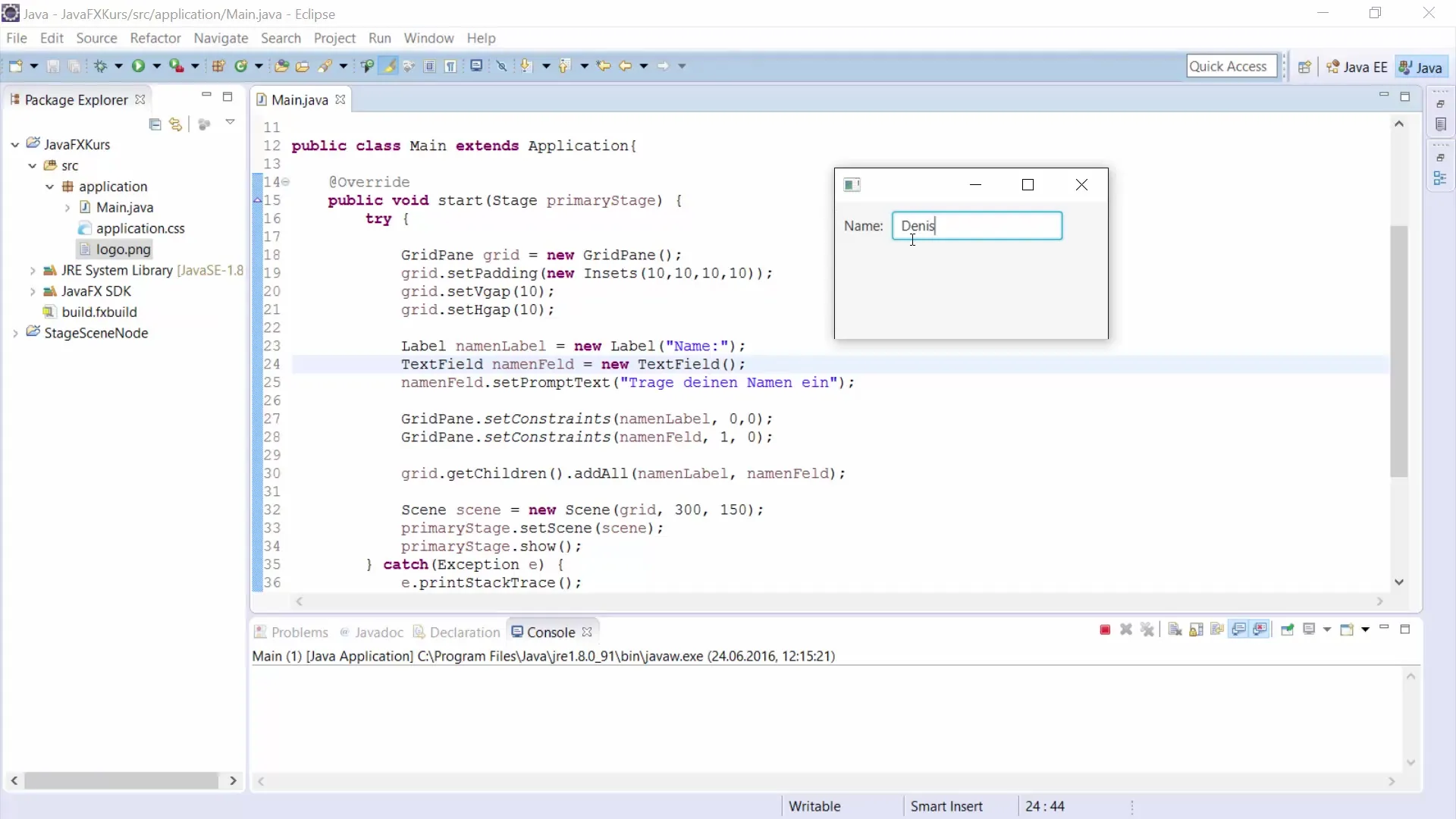Toggle Mark Occurrences highlighter icon

click(x=389, y=66)
